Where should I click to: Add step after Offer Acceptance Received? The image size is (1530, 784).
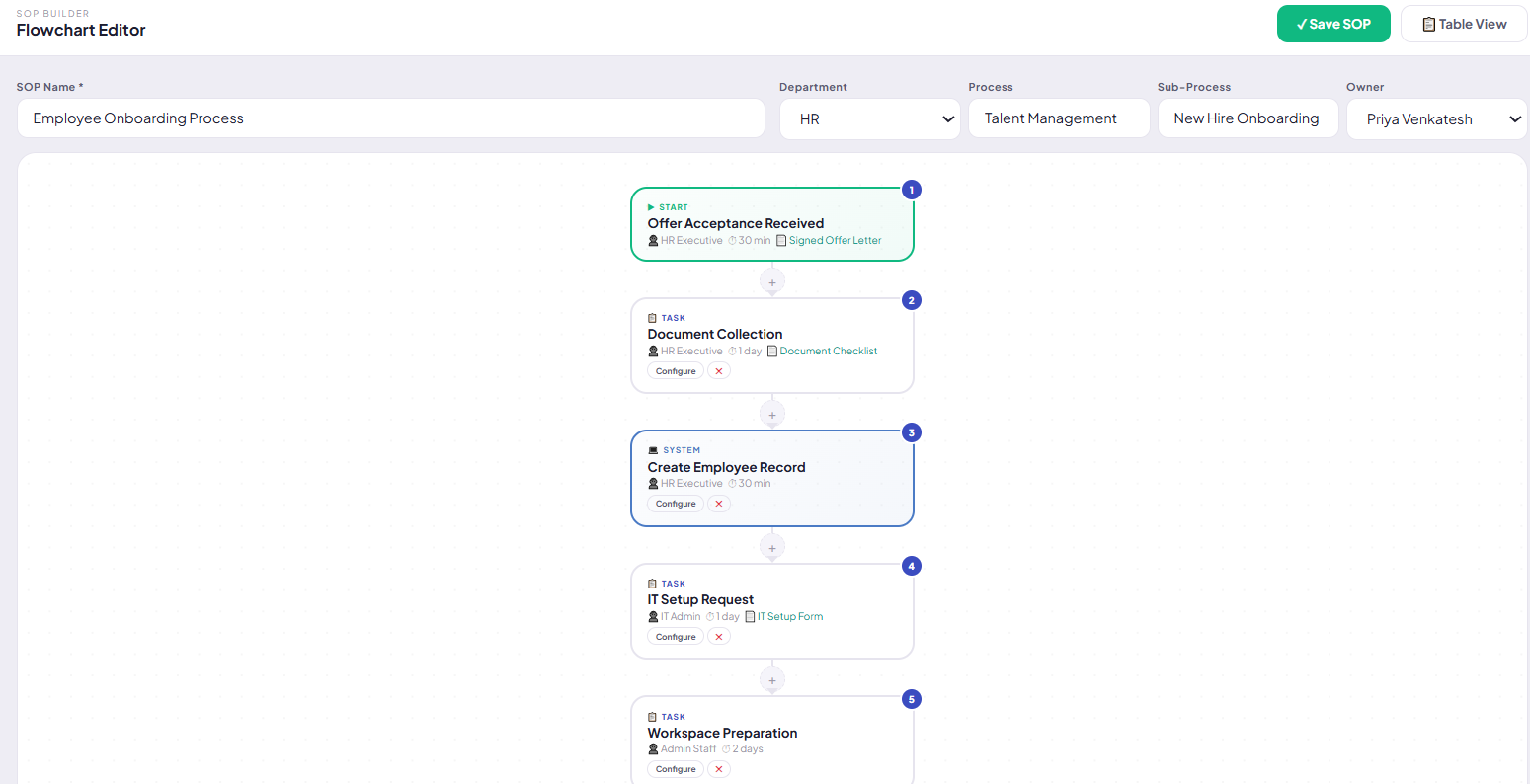(x=772, y=282)
